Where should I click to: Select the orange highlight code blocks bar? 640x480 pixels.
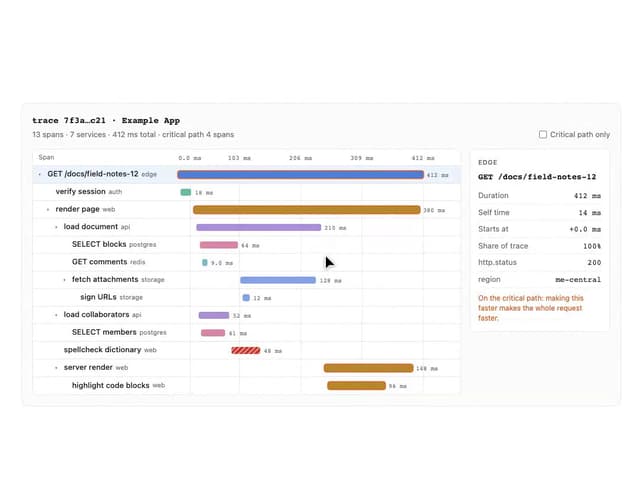(x=356, y=385)
